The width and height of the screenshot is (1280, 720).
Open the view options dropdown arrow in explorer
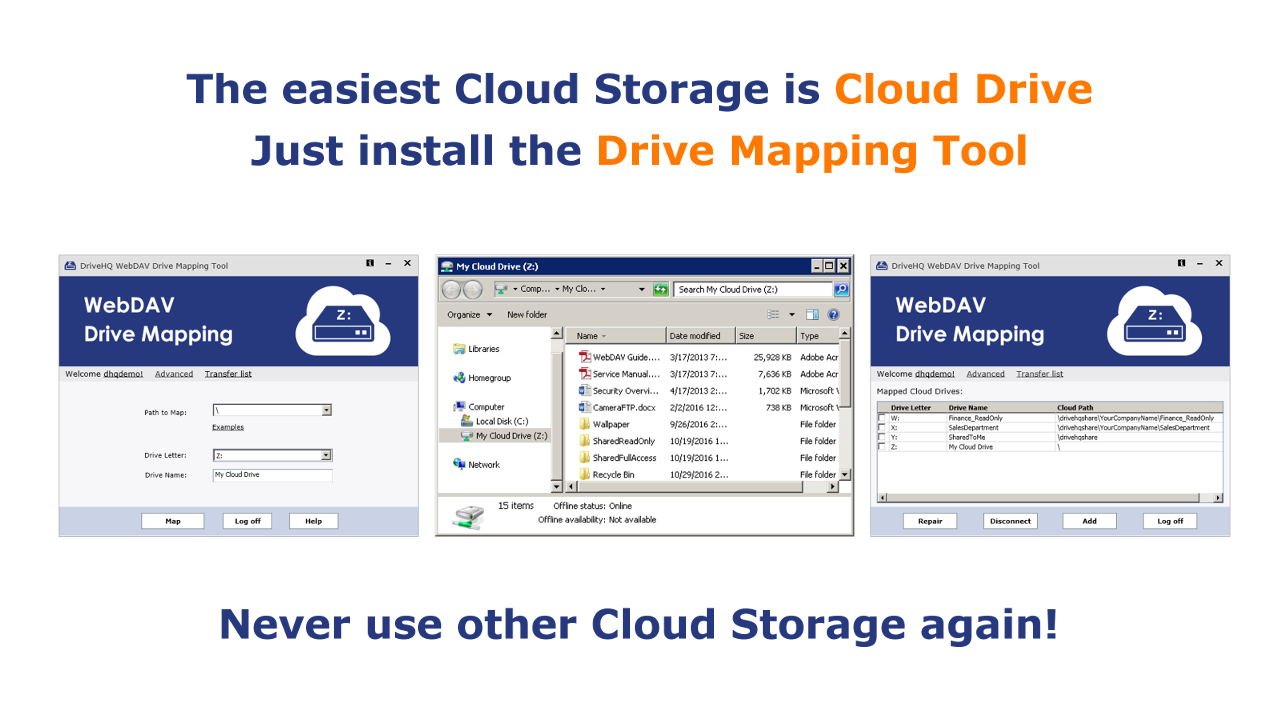(791, 315)
